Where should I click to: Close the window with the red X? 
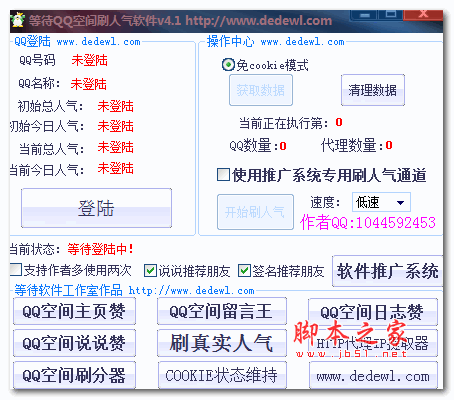click(423, 14)
